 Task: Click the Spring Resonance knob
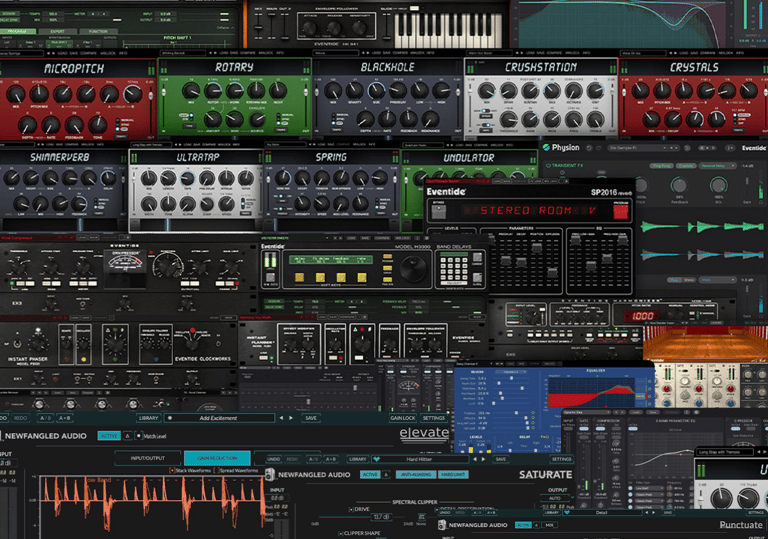coord(360,203)
